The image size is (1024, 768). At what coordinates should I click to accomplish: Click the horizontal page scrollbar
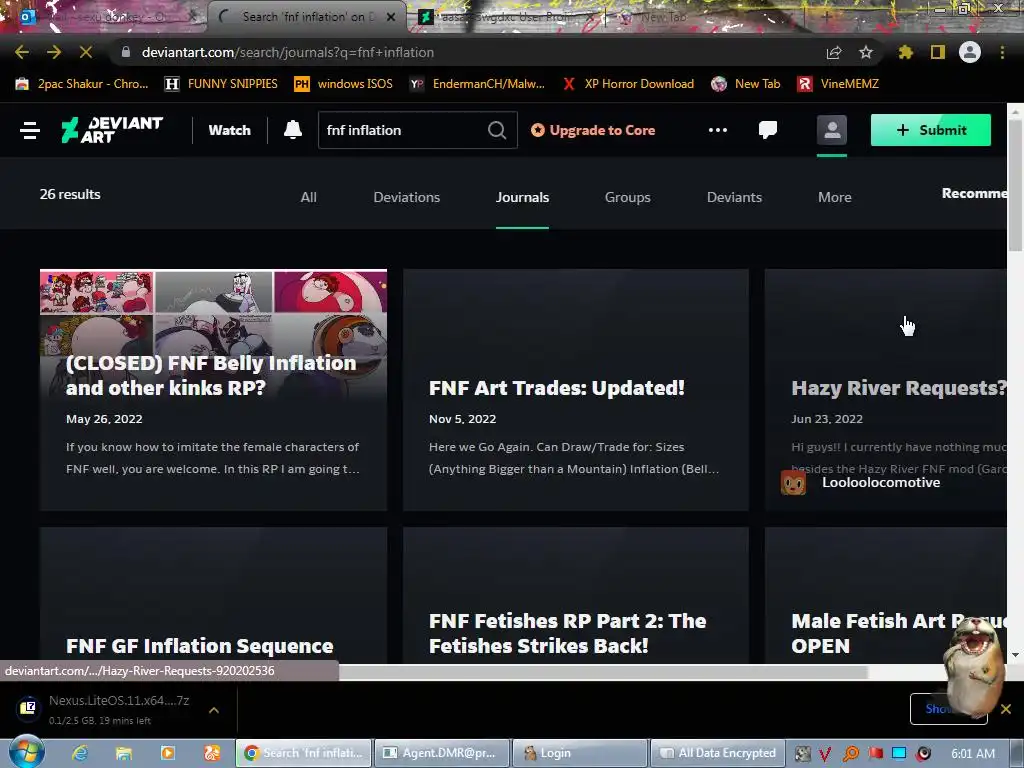click(602, 672)
